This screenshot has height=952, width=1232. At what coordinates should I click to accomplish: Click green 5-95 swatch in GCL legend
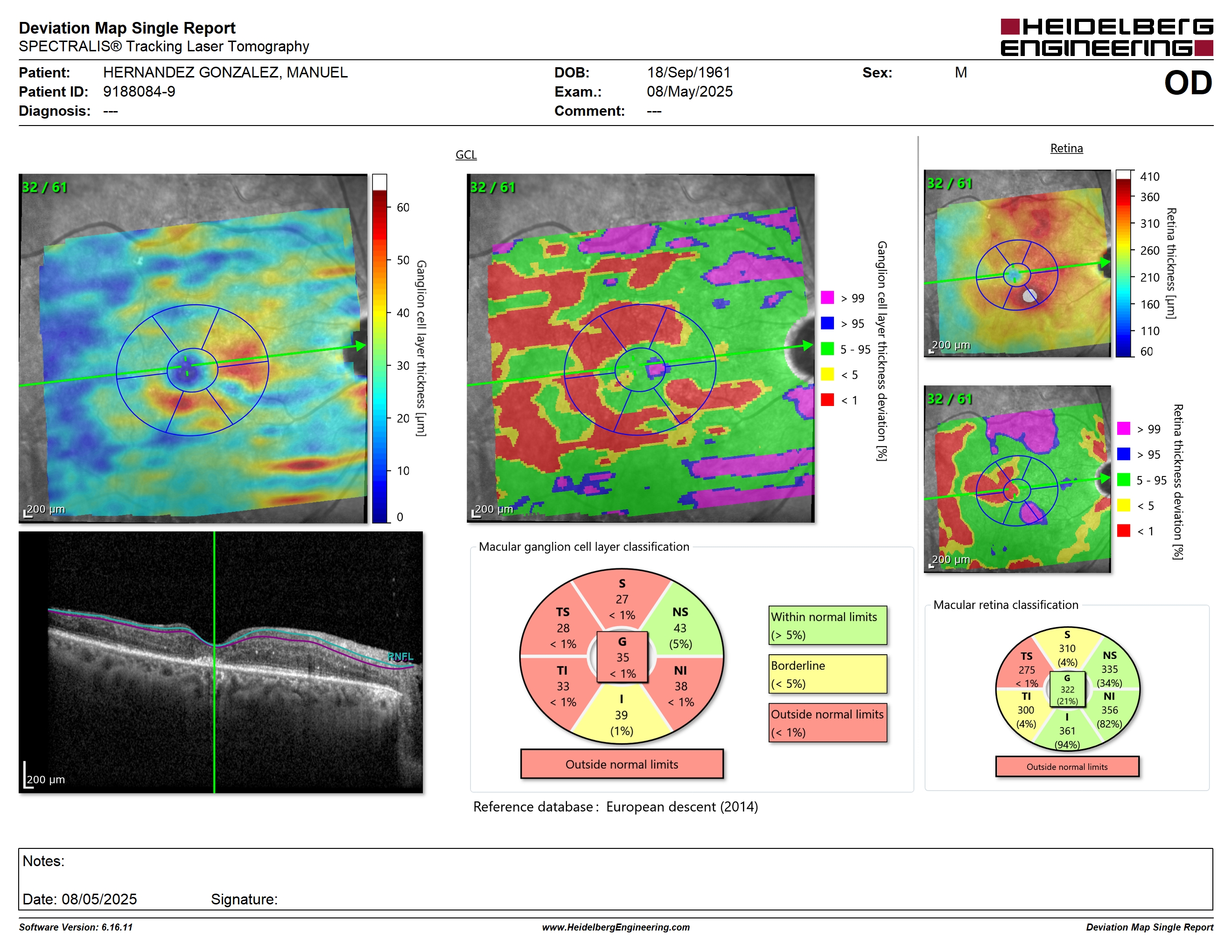(827, 349)
